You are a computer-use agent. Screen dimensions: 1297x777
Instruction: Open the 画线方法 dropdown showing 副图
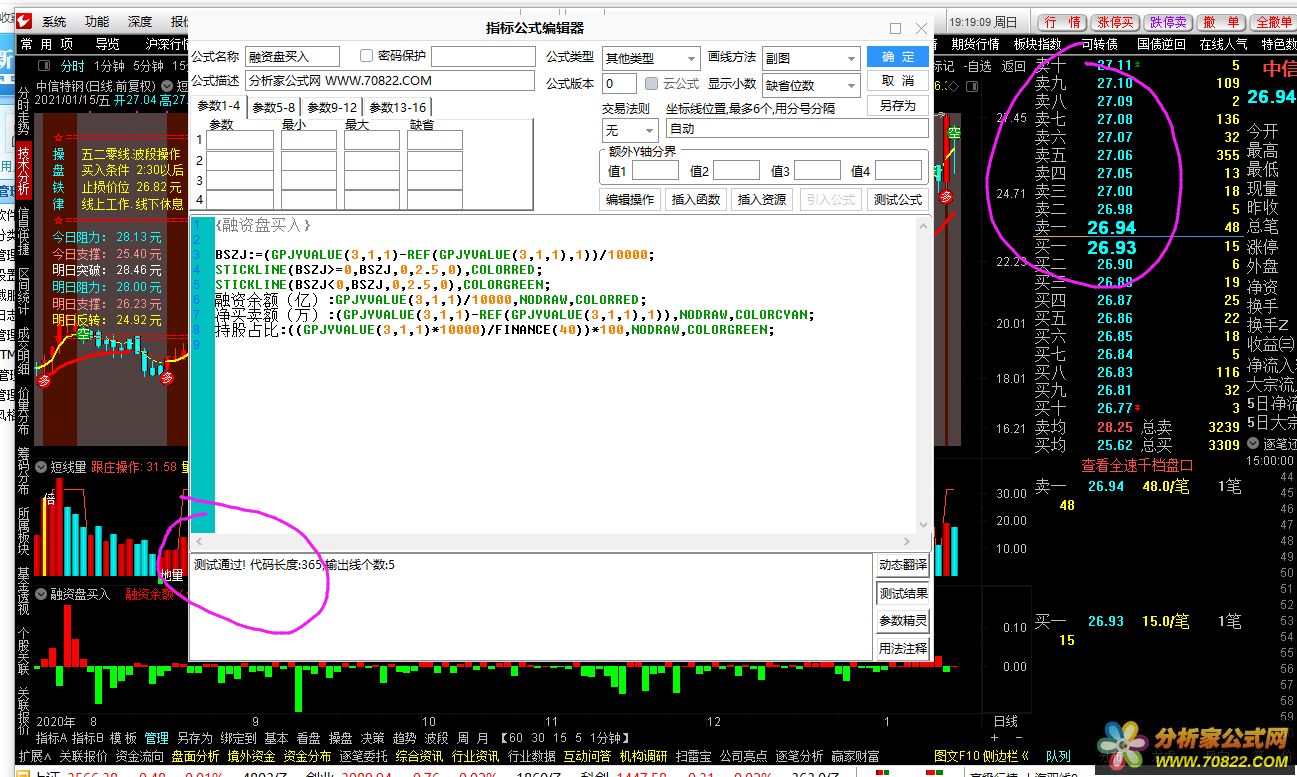(x=810, y=59)
